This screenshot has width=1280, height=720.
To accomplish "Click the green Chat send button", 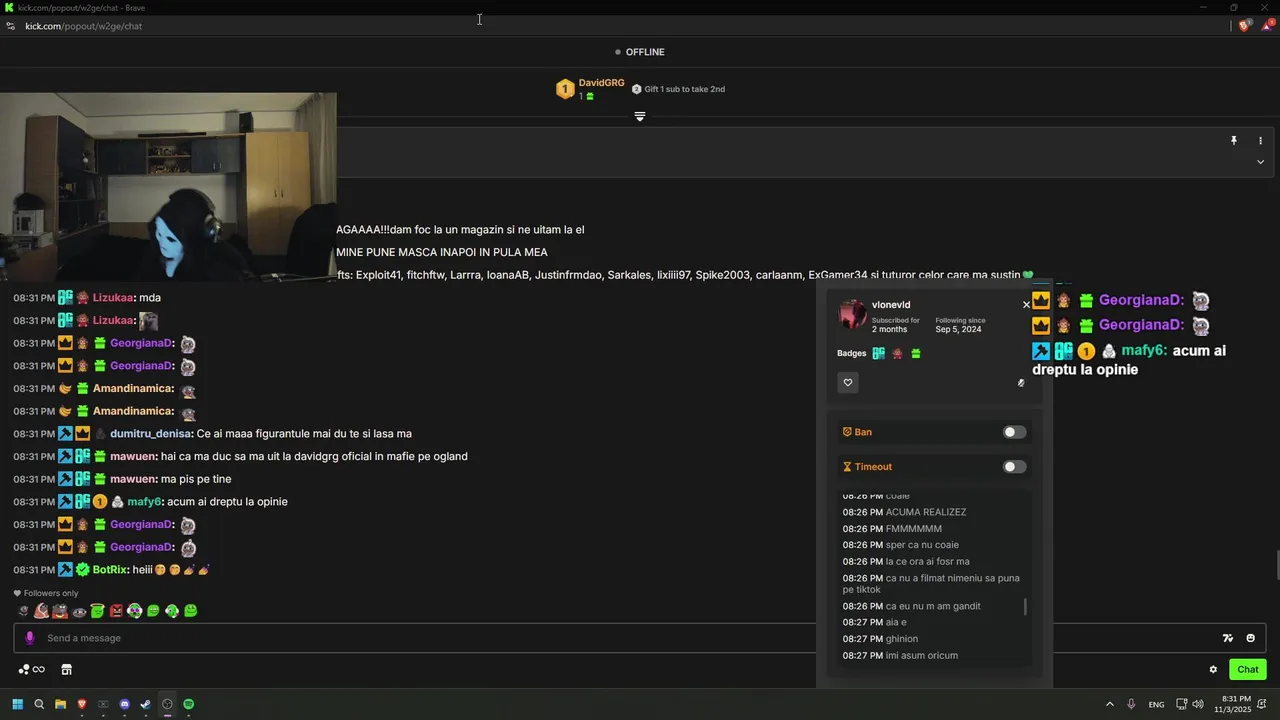I will pos(1248,670).
